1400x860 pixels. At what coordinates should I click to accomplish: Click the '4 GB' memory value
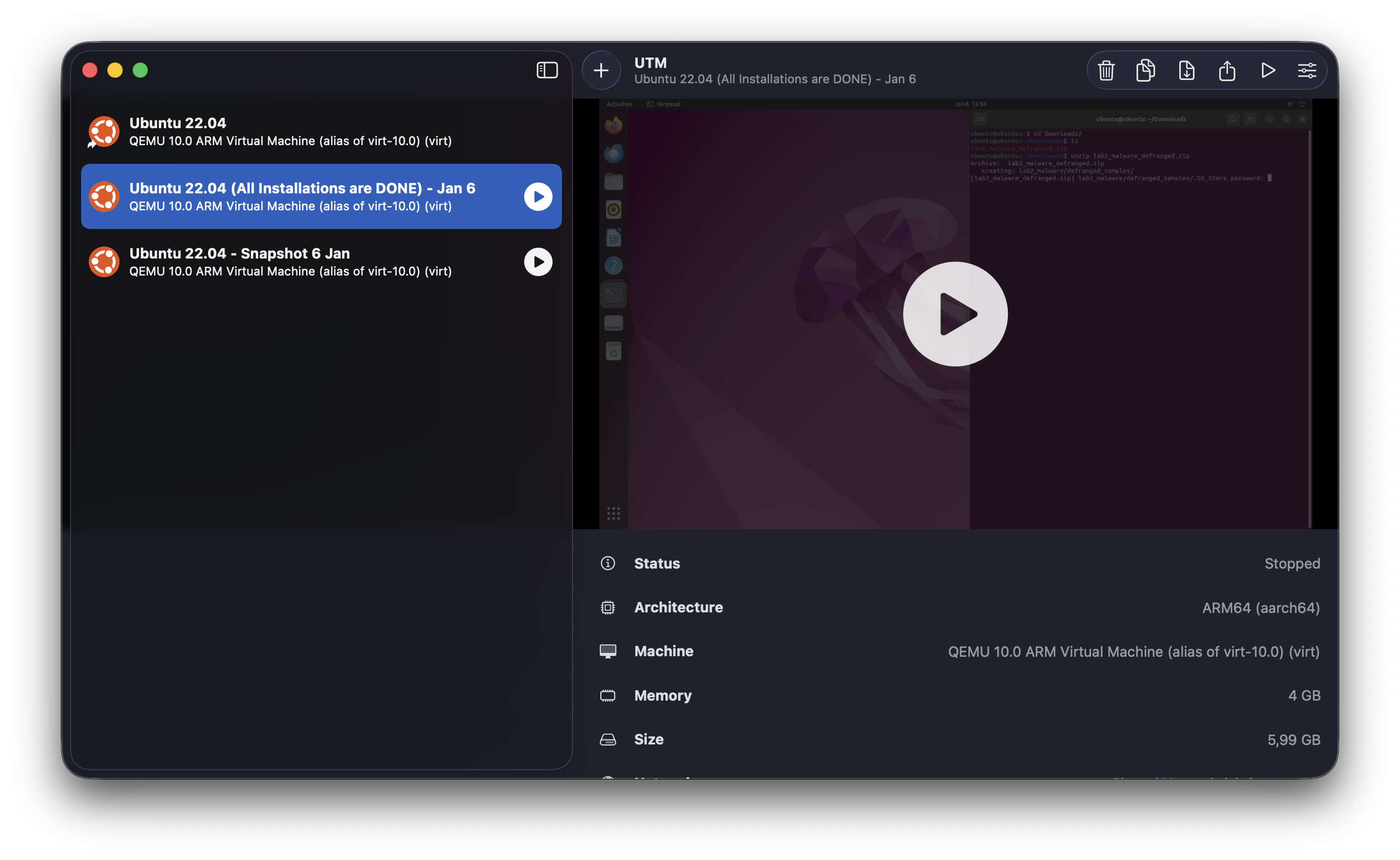[x=1304, y=695]
